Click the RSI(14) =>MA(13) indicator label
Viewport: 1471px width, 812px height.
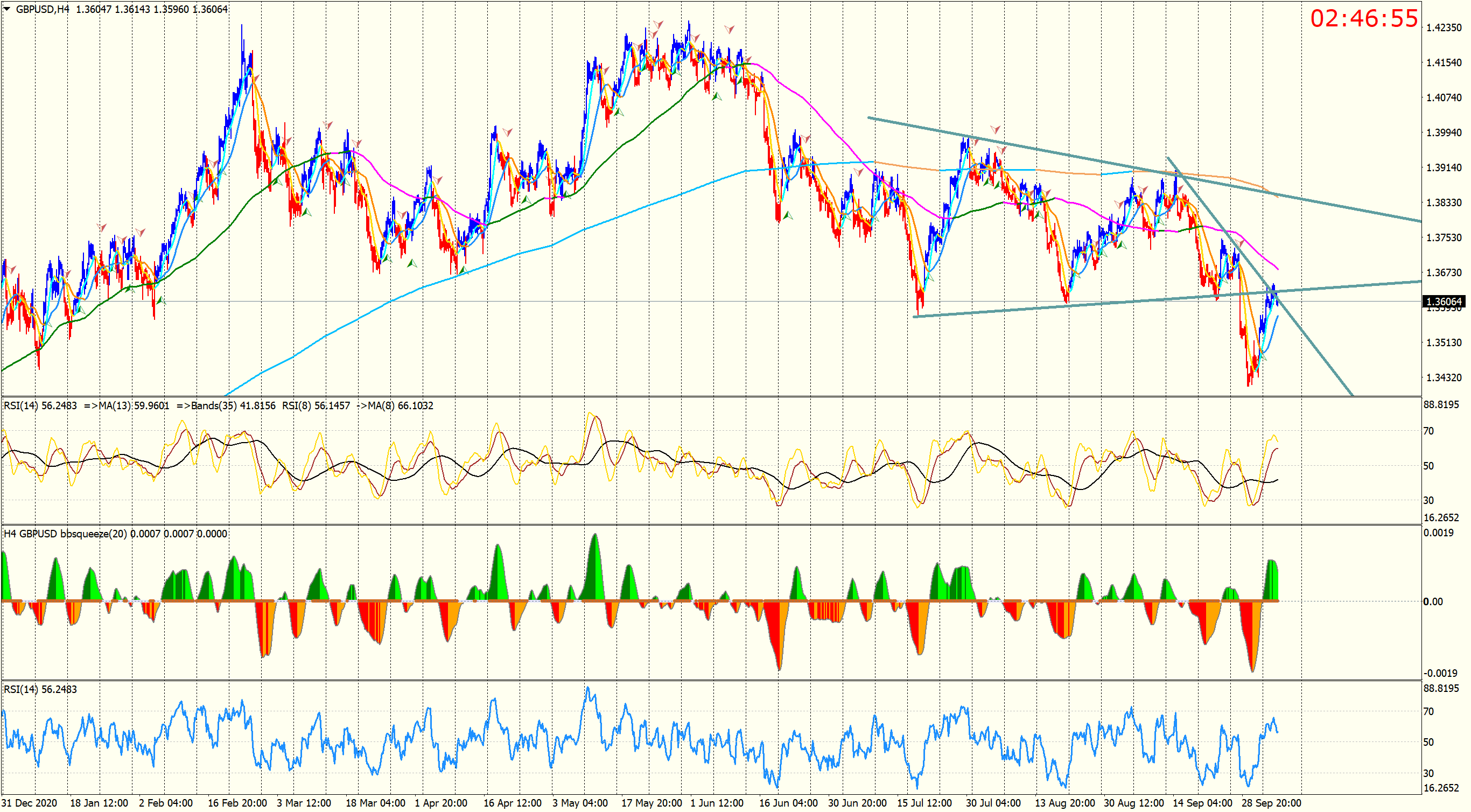click(86, 405)
